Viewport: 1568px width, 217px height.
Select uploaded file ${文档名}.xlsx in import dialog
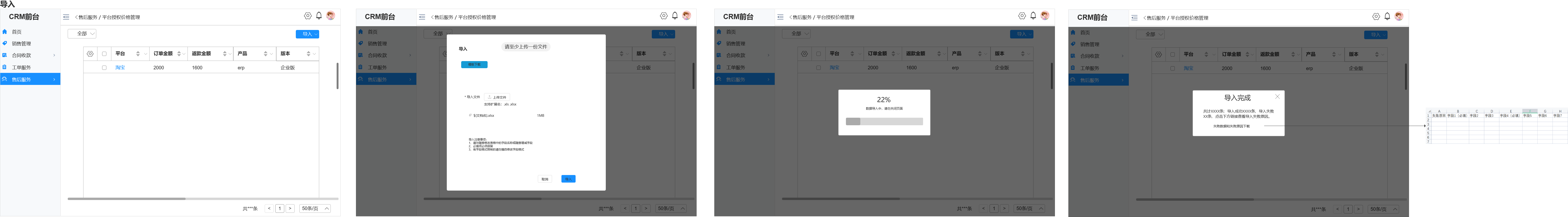pos(484,116)
